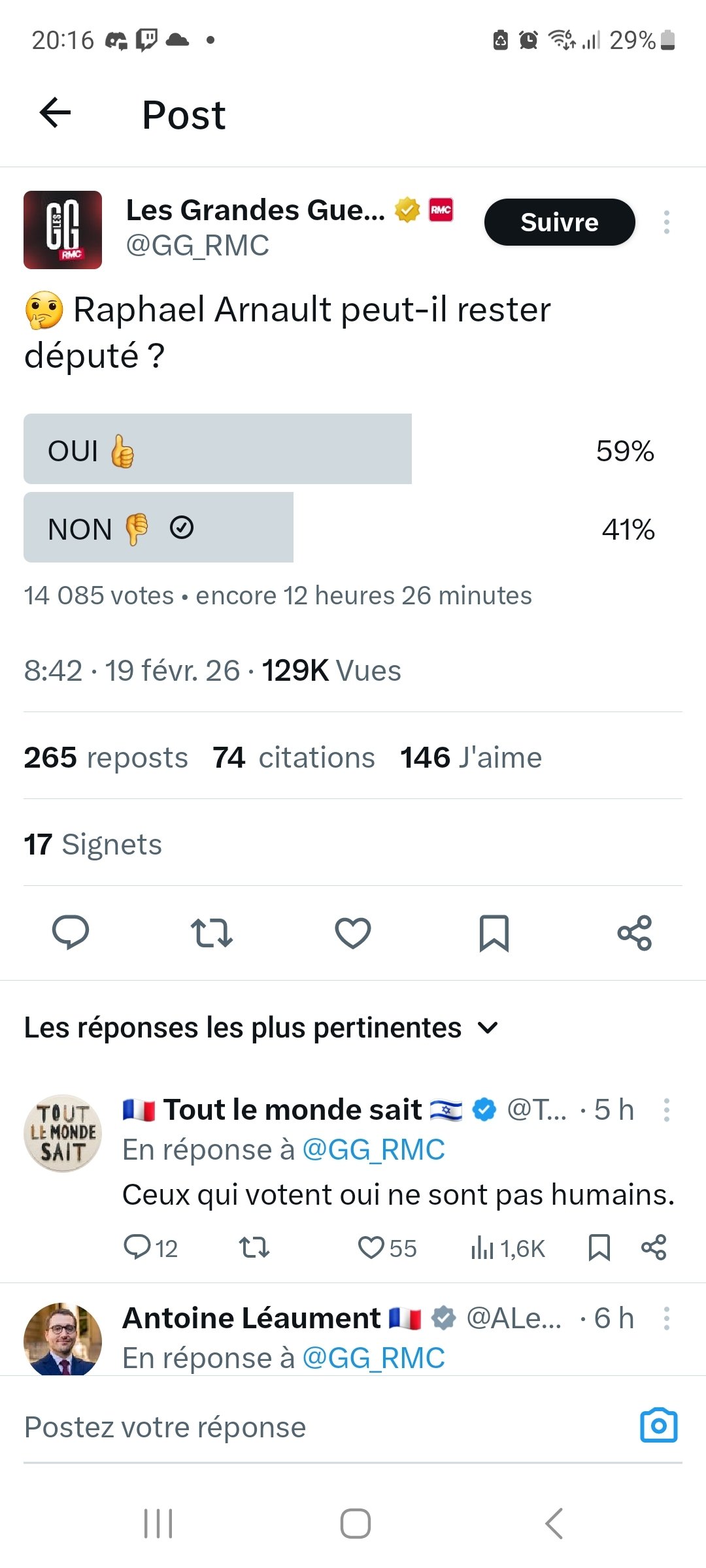Repost the Grandes Gueules poll
This screenshot has width=706, height=1568.
point(211,932)
